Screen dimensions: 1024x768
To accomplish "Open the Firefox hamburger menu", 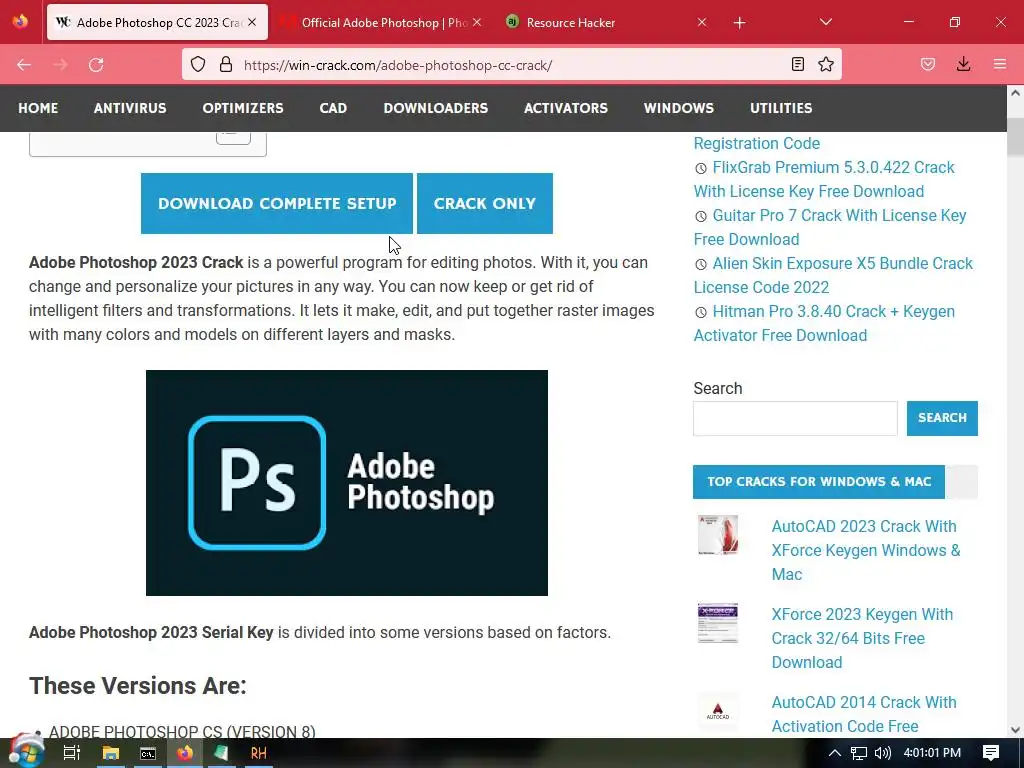I will tap(1000, 65).
